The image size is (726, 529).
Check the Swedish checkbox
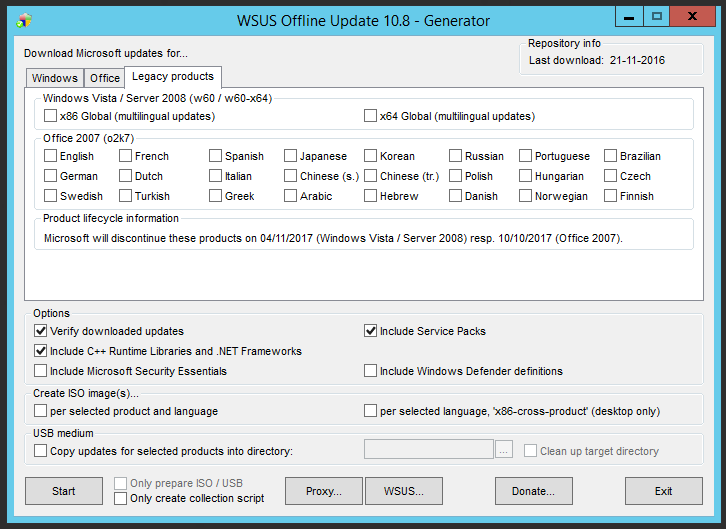pos(50,196)
